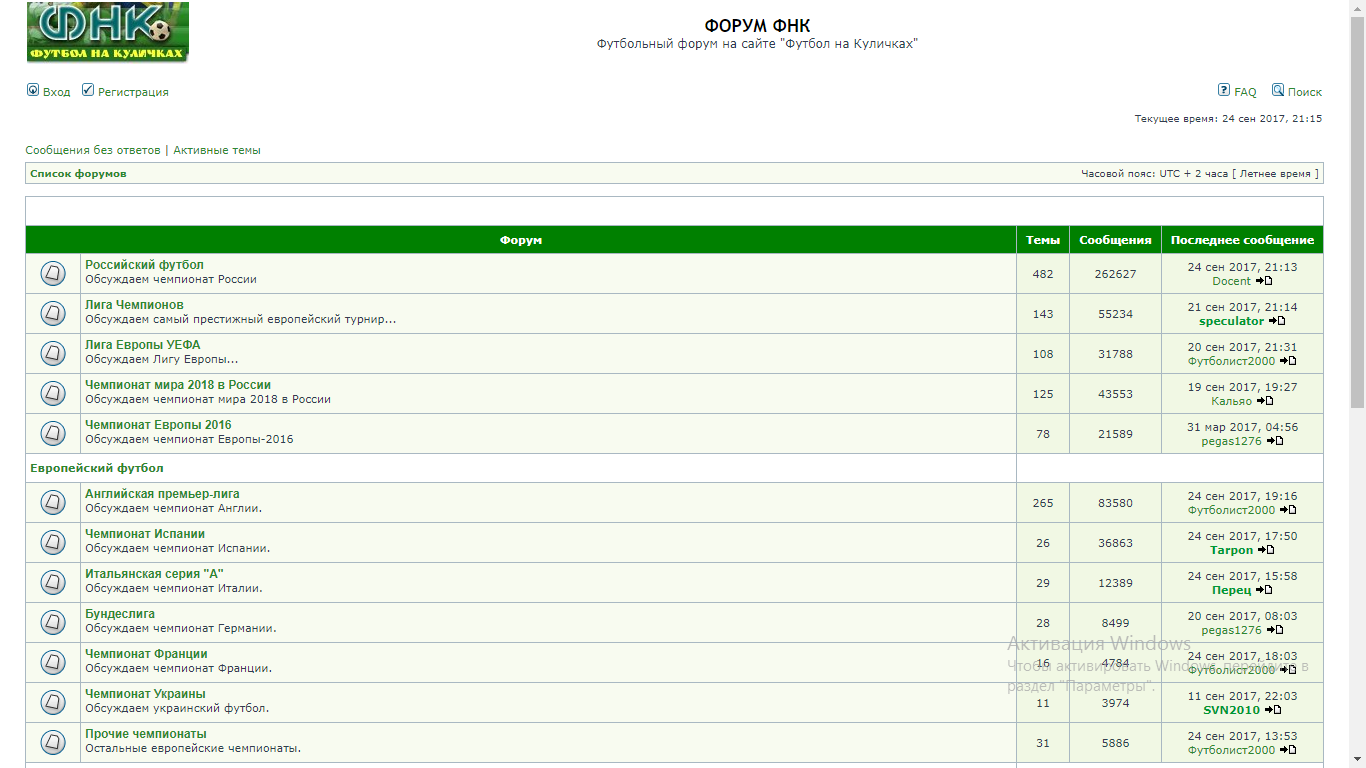Click post count 262627

pyautogui.click(x=1116, y=274)
